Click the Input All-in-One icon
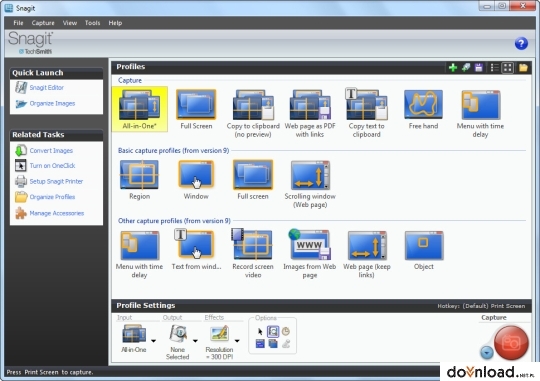Screen dimensions: 540x381 click(x=134, y=334)
